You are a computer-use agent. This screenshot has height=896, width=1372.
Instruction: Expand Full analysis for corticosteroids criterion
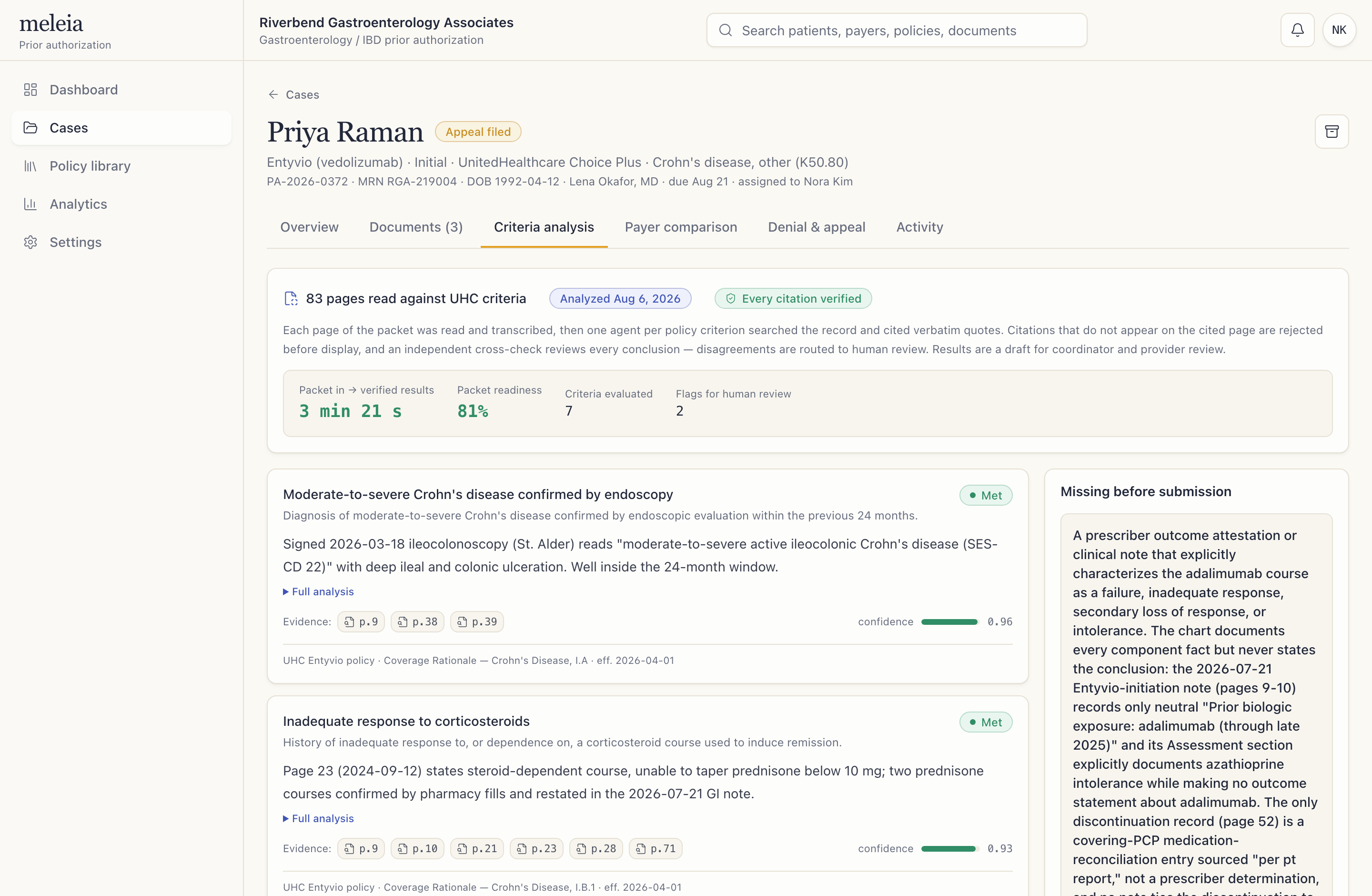318,819
